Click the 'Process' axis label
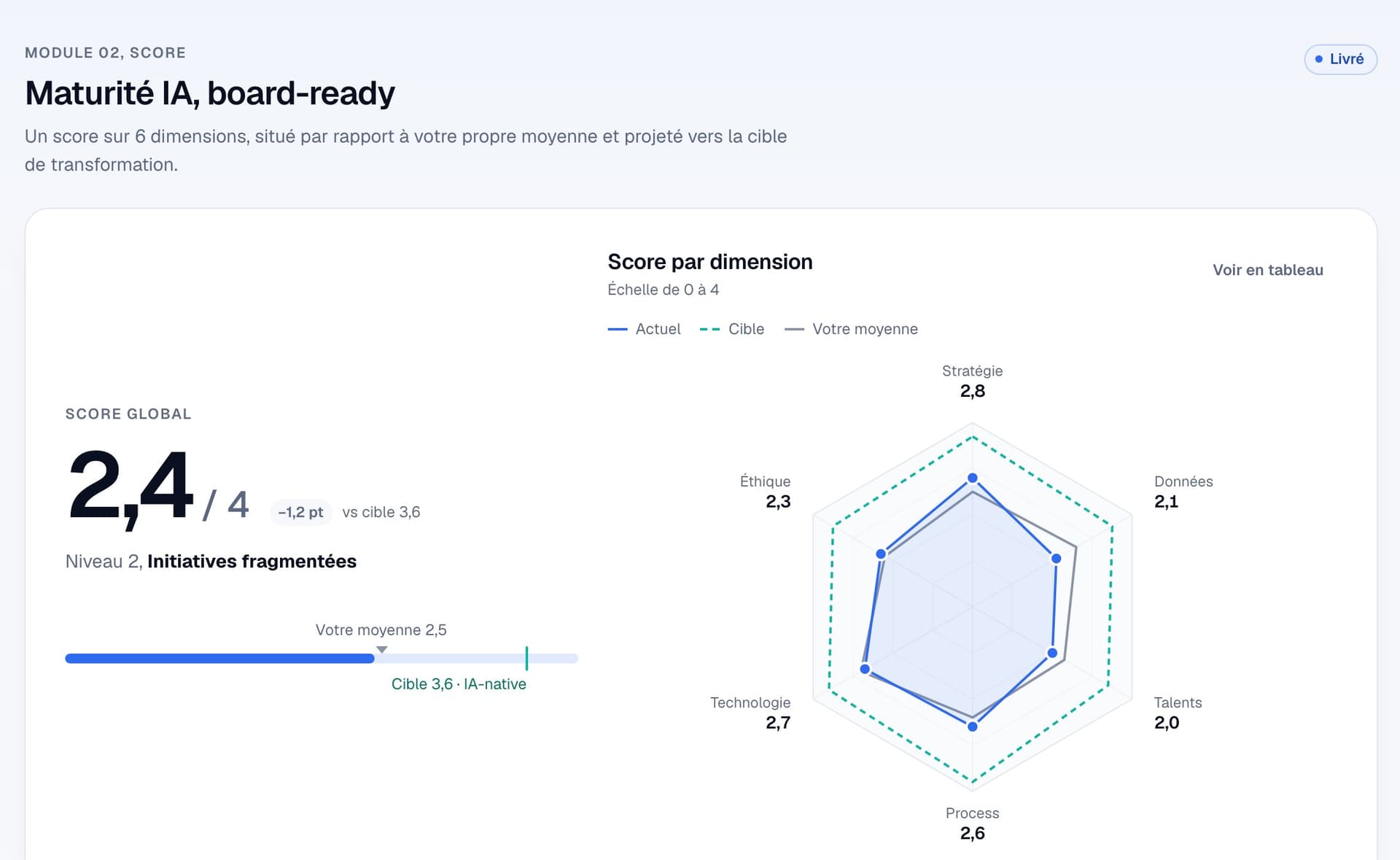The width and height of the screenshot is (1400, 860). [972, 813]
